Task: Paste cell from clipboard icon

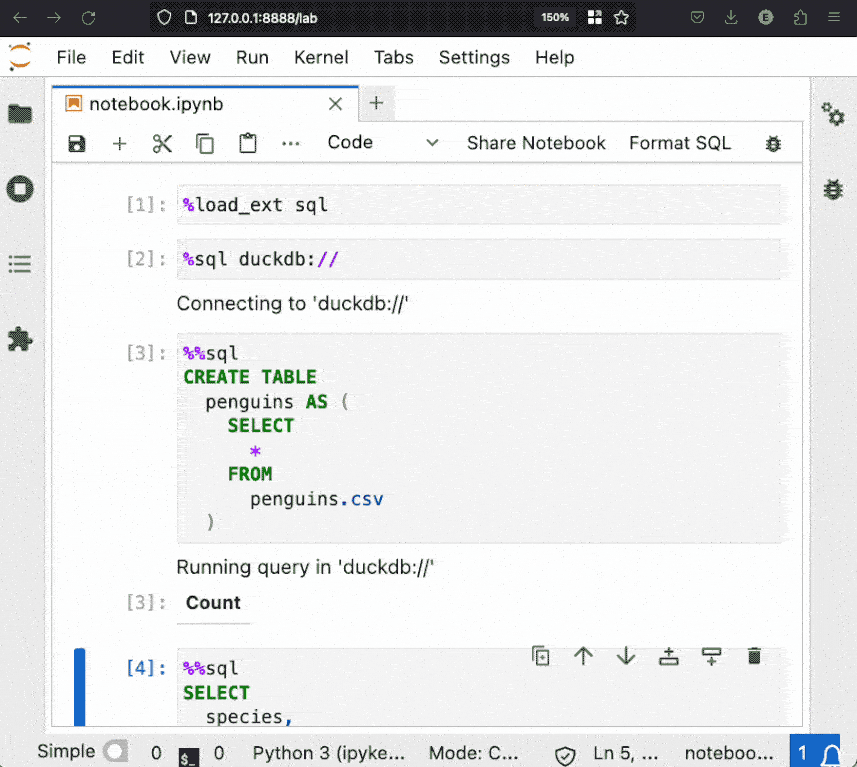Action: [x=248, y=143]
